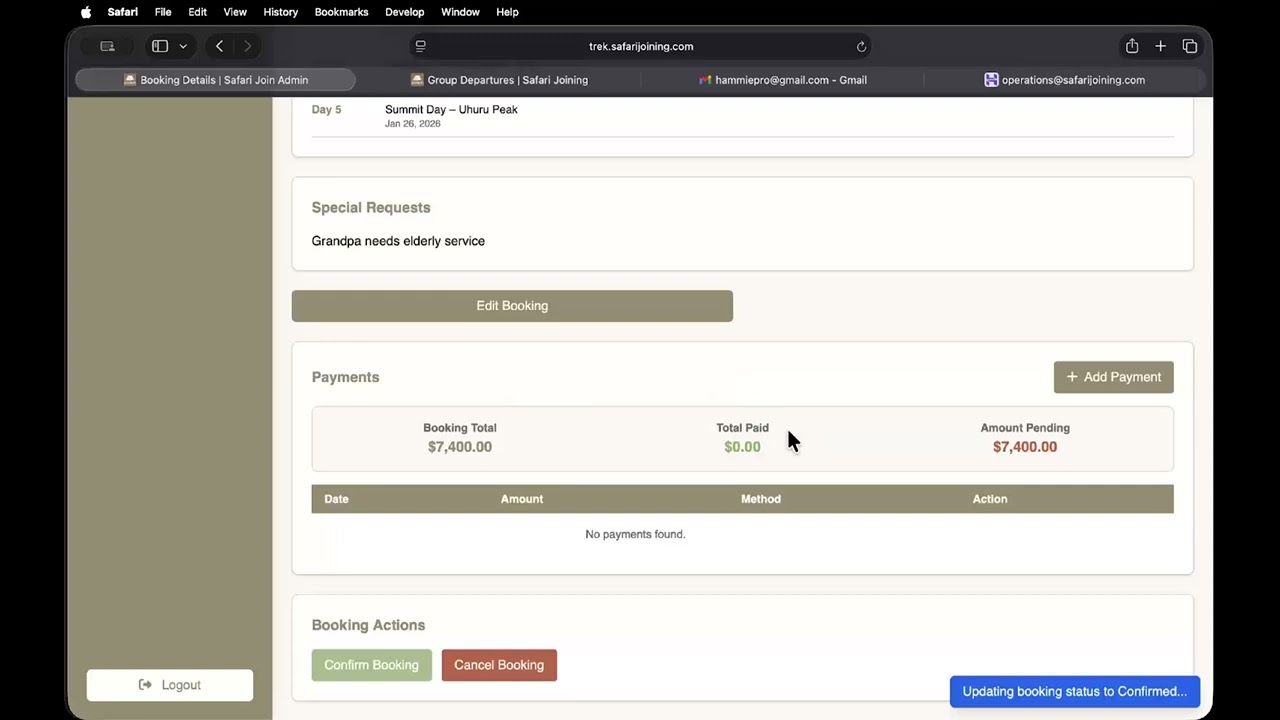Dismiss the 'Updating booking status' toast
The height and width of the screenshot is (720, 1280).
(x=1075, y=691)
